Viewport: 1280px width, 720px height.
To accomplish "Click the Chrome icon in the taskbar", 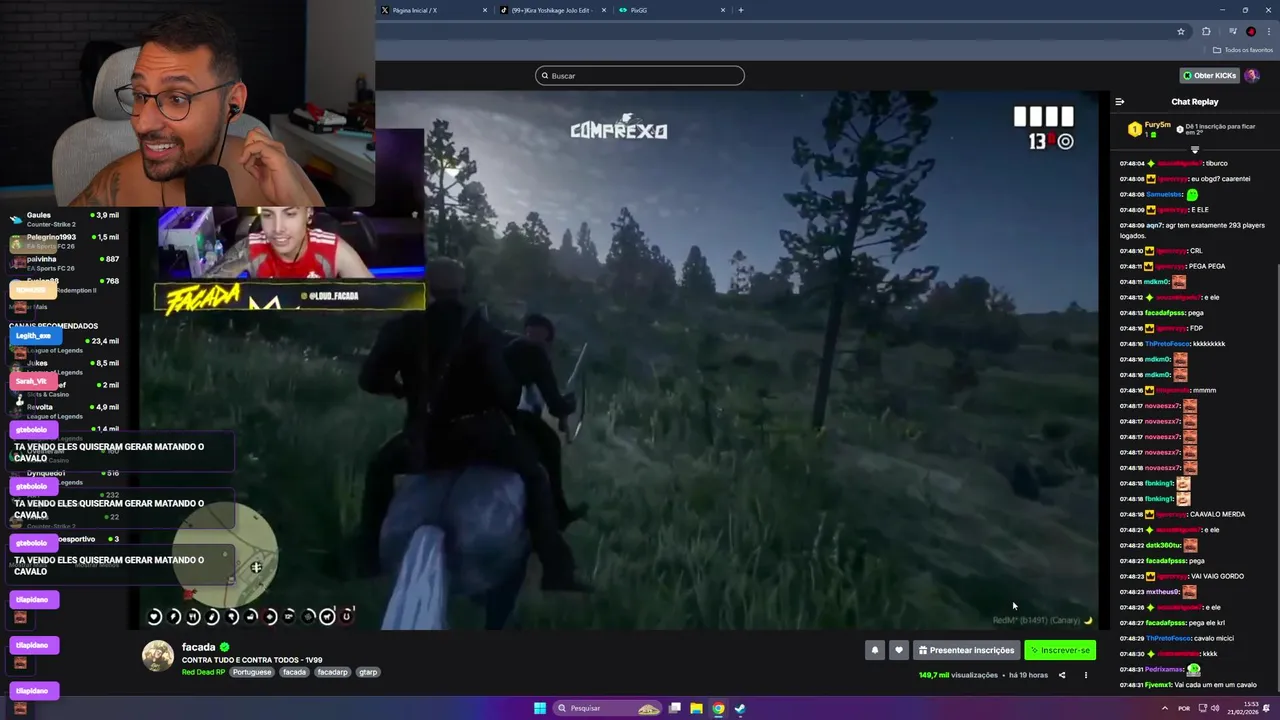I will tap(718, 708).
